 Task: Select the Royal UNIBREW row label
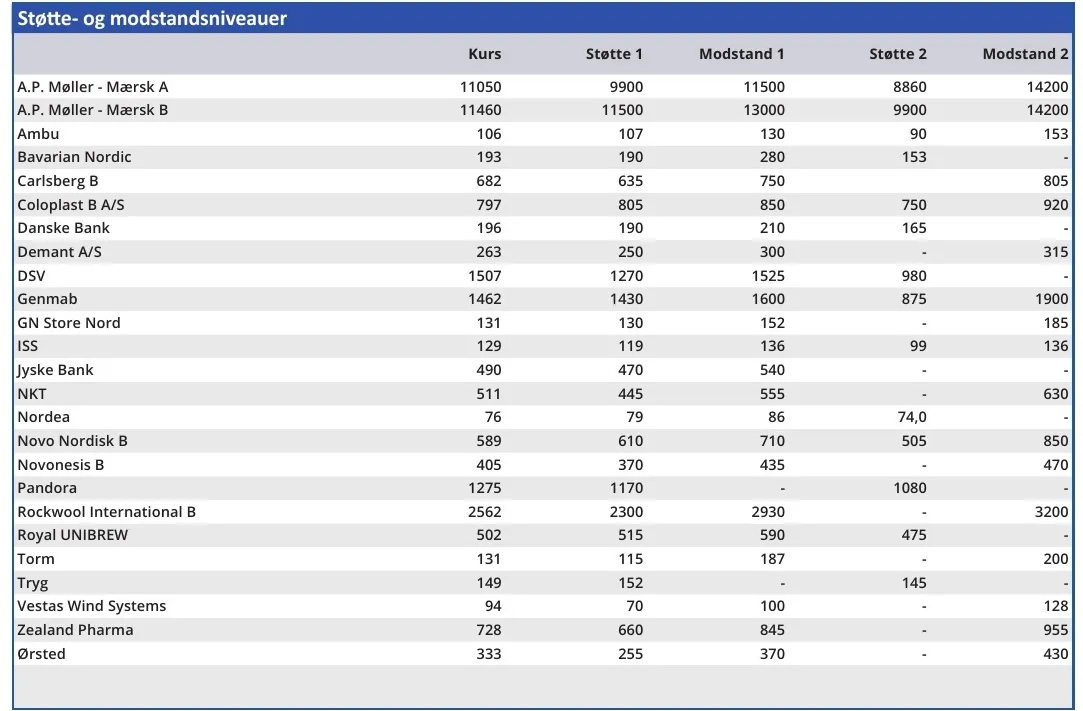[73, 535]
